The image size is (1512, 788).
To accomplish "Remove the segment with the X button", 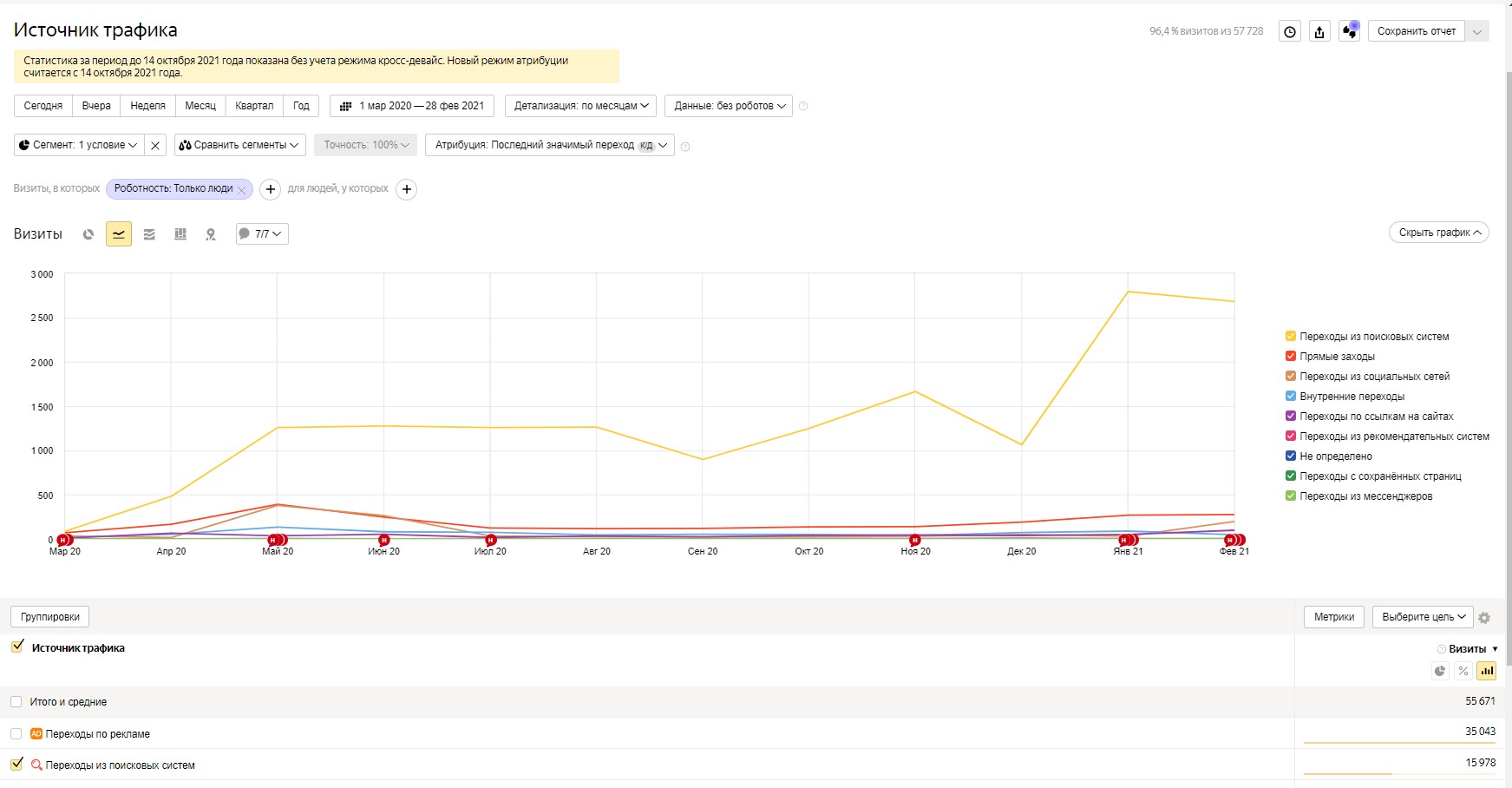I will coord(155,145).
